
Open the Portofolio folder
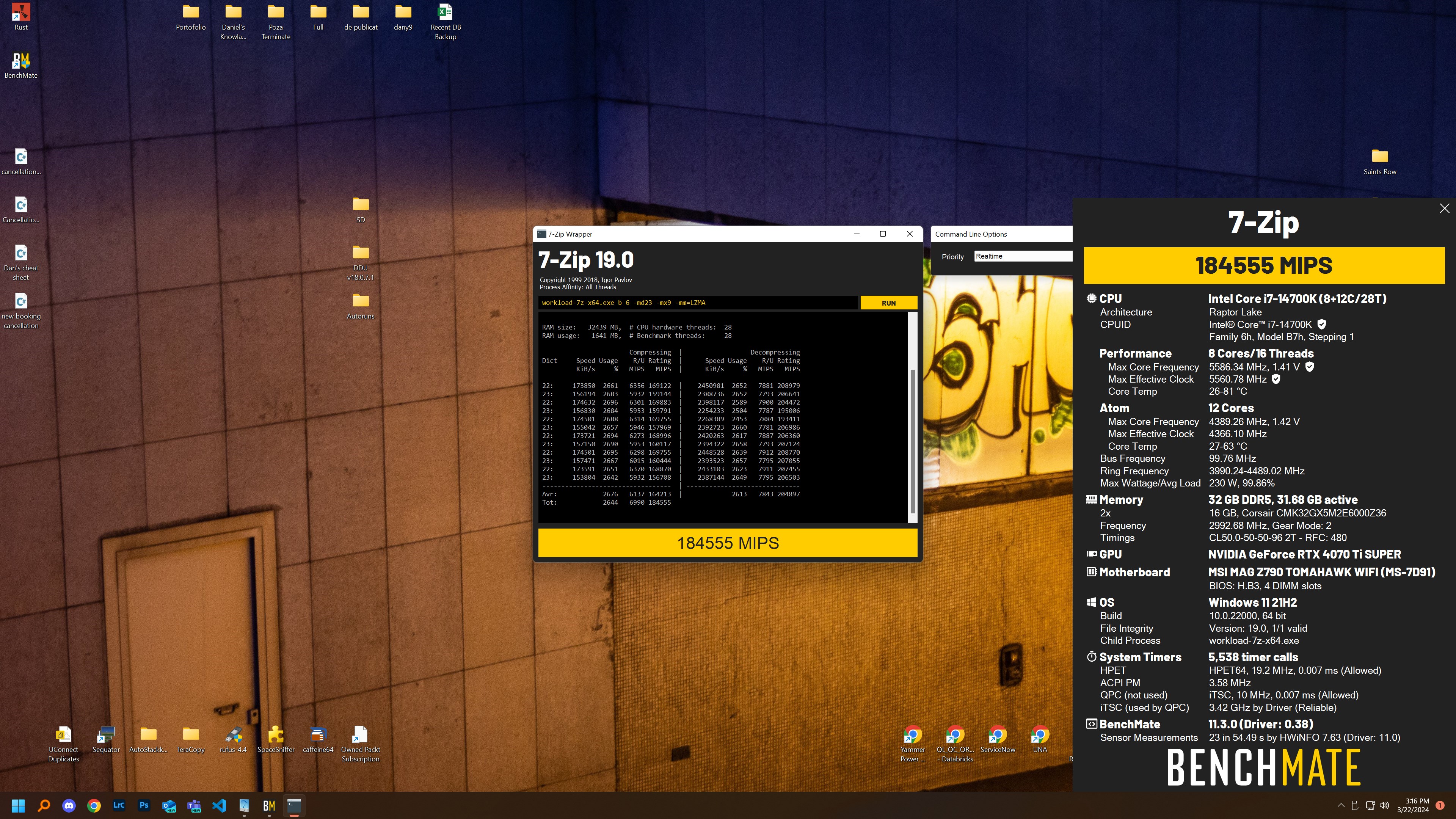coord(190,17)
